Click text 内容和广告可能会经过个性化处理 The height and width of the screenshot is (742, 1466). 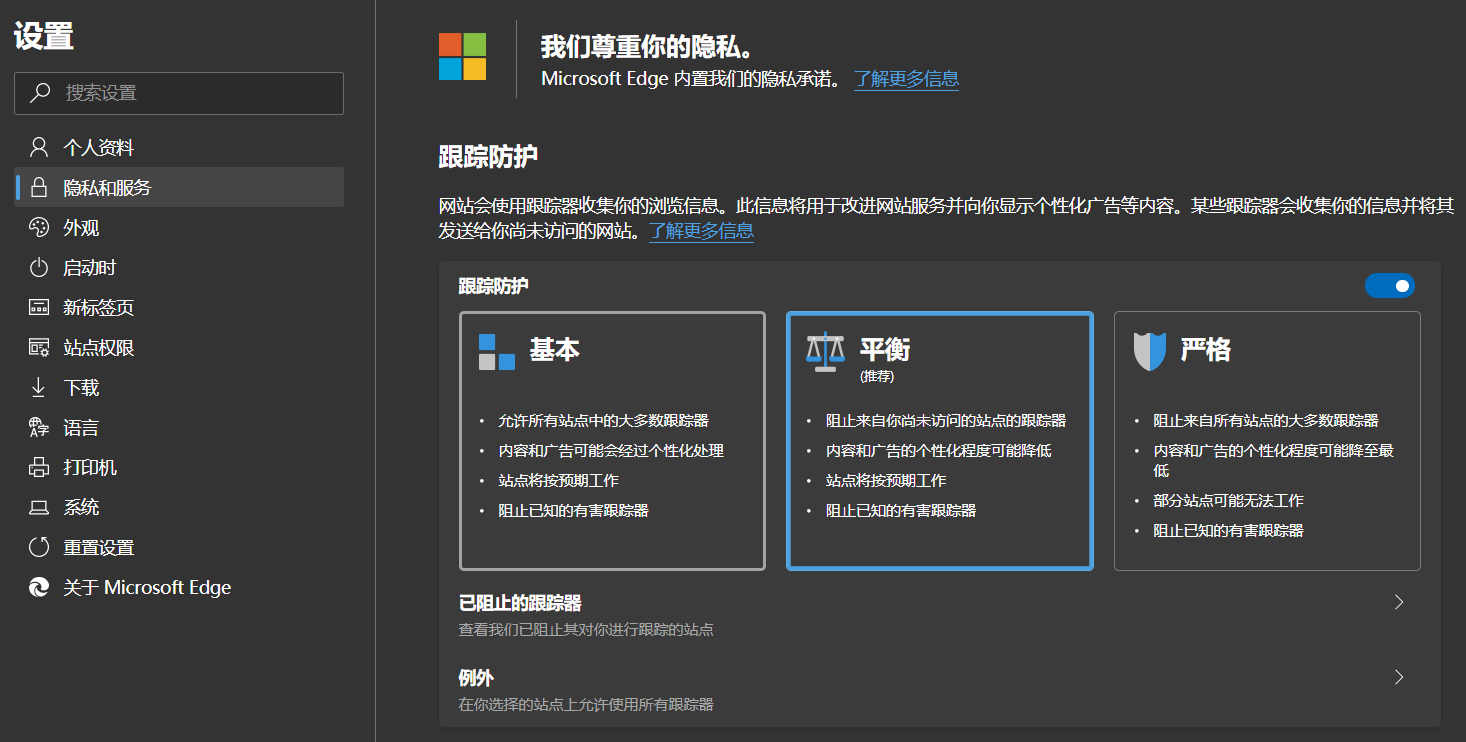click(611, 451)
